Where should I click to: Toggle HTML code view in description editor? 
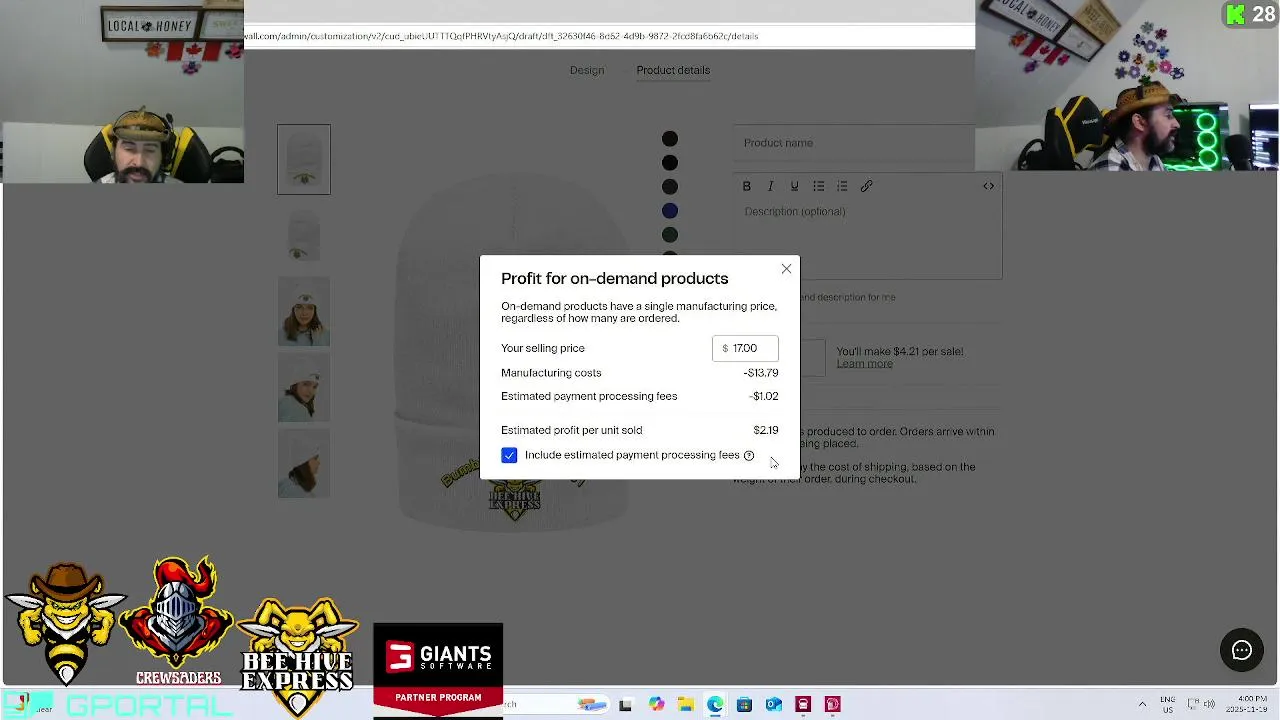[988, 186]
